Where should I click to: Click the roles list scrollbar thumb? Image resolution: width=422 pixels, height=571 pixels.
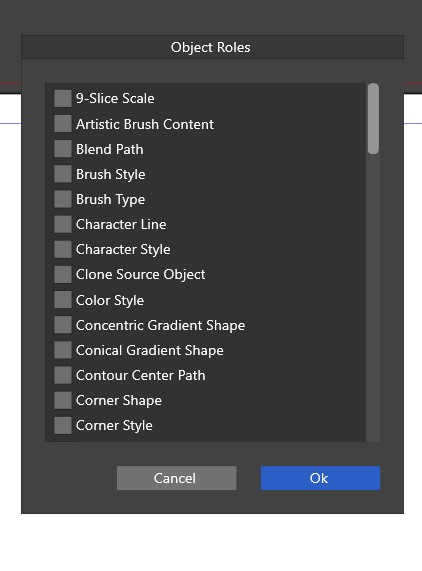pos(373,119)
